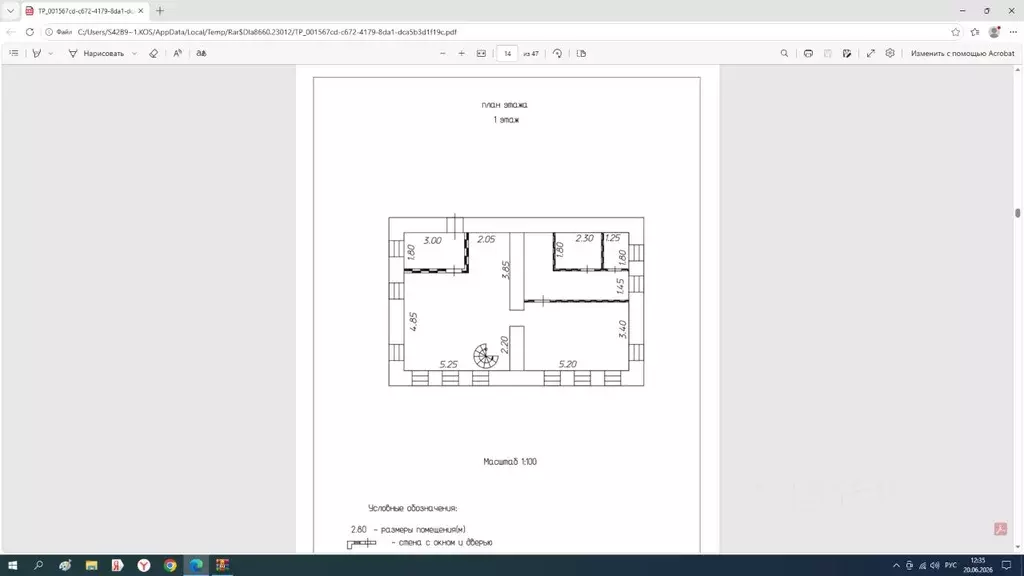This screenshot has height=576, width=1024.
Task: Select the eraser tool
Action: click(x=153, y=54)
